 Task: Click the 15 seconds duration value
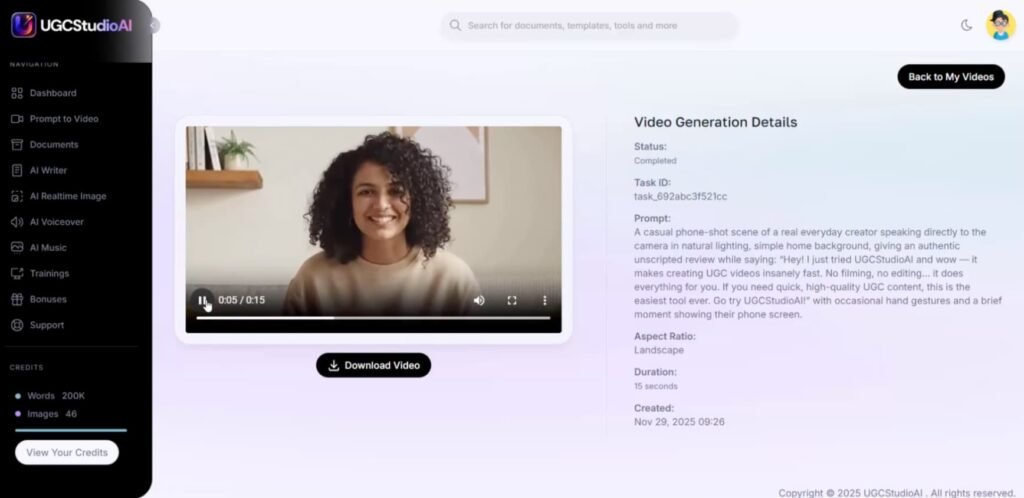point(656,386)
